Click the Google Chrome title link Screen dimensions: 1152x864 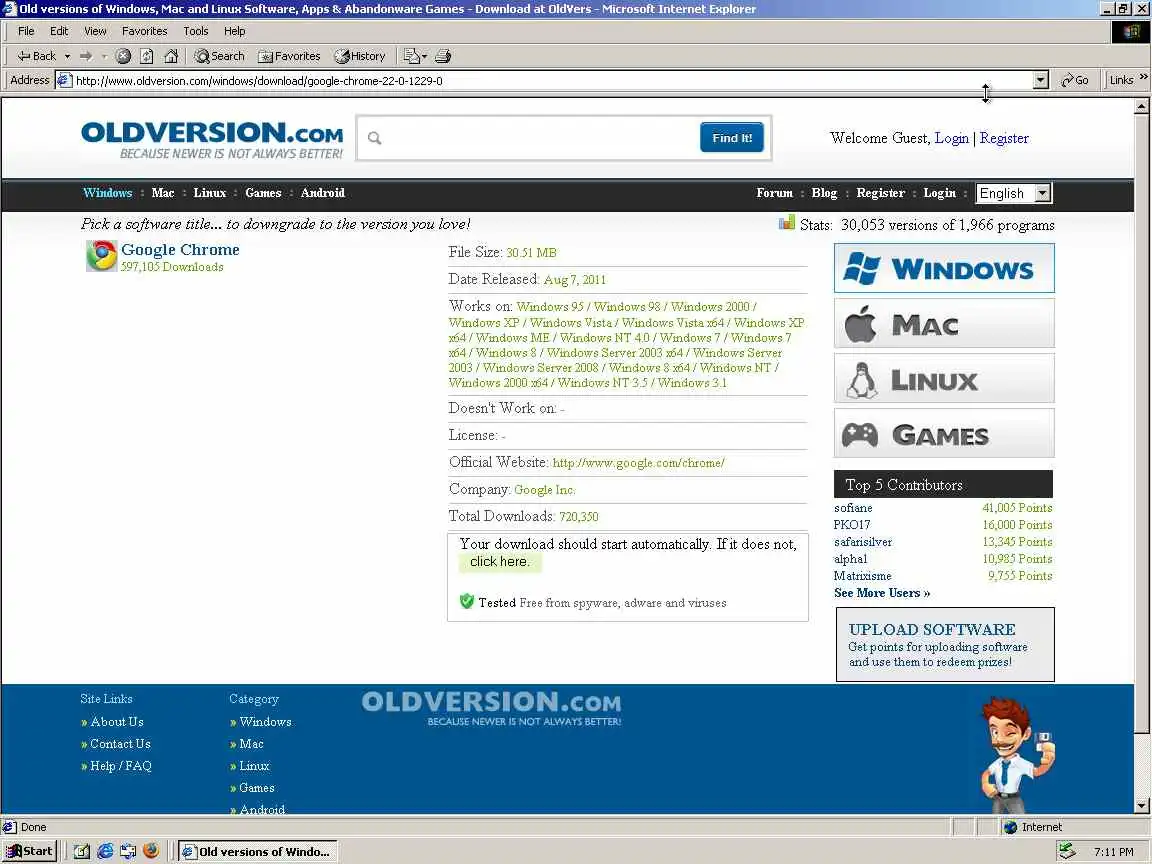click(180, 250)
